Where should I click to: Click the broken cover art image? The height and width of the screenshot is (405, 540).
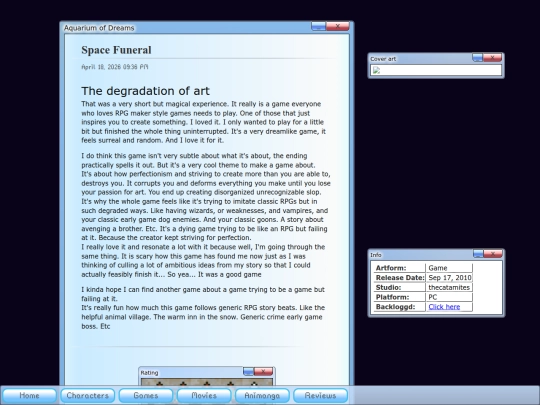(x=376, y=70)
